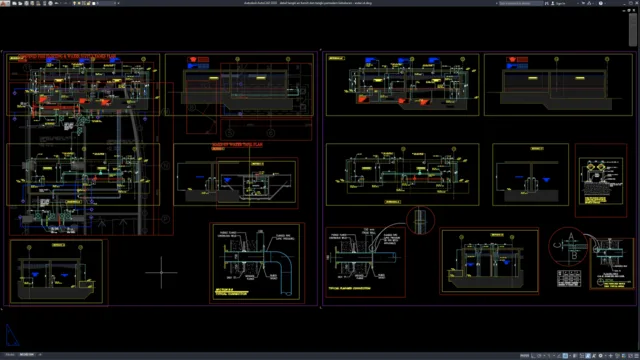Open the Autodesk App Store cart icon
640x360 pixels.
[x=583, y=3]
